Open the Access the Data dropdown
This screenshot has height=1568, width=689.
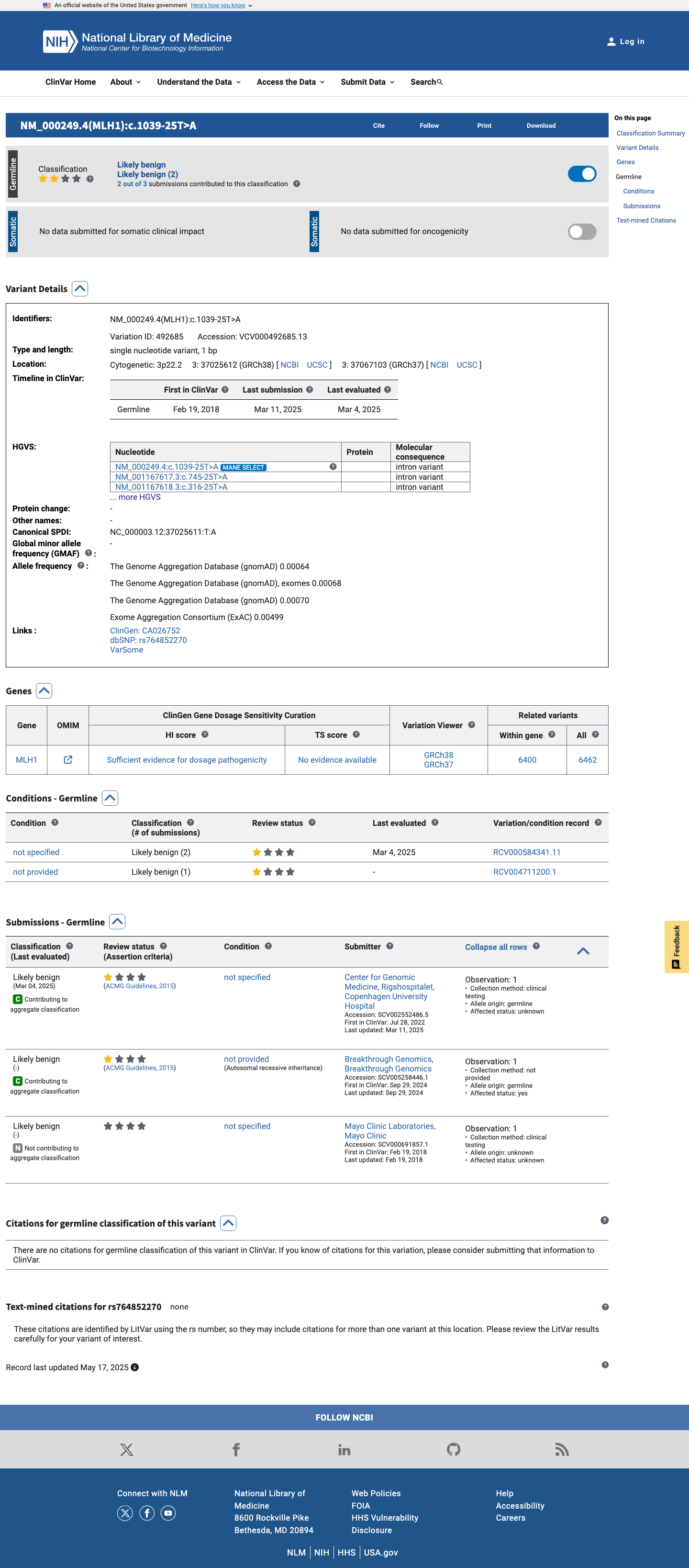pos(291,82)
